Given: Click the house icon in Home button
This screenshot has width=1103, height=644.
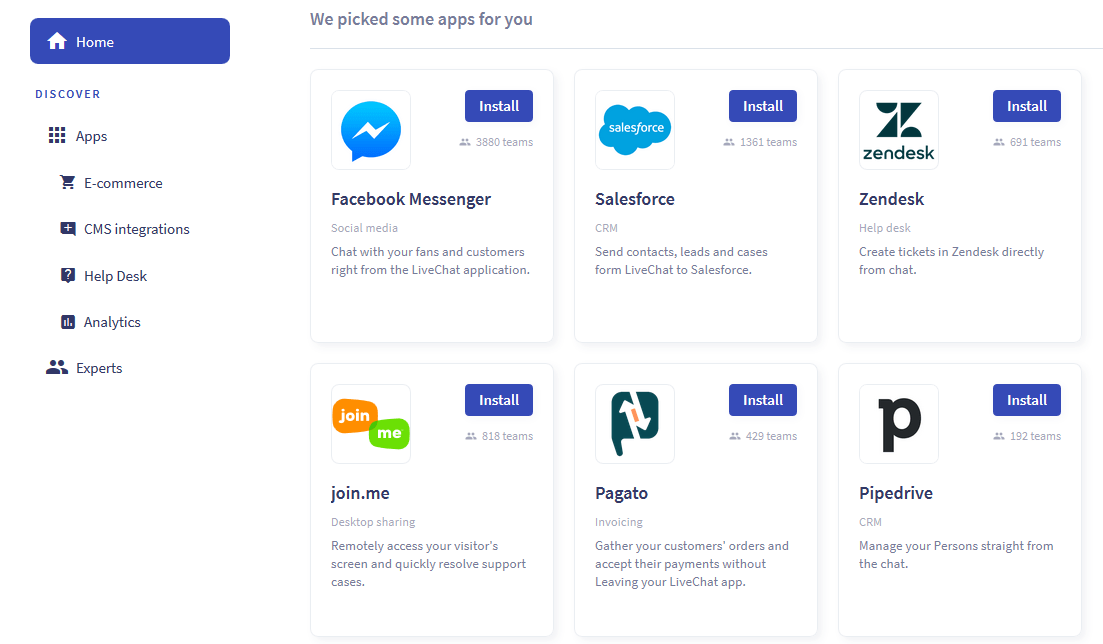Looking at the screenshot, I should tap(57, 42).
